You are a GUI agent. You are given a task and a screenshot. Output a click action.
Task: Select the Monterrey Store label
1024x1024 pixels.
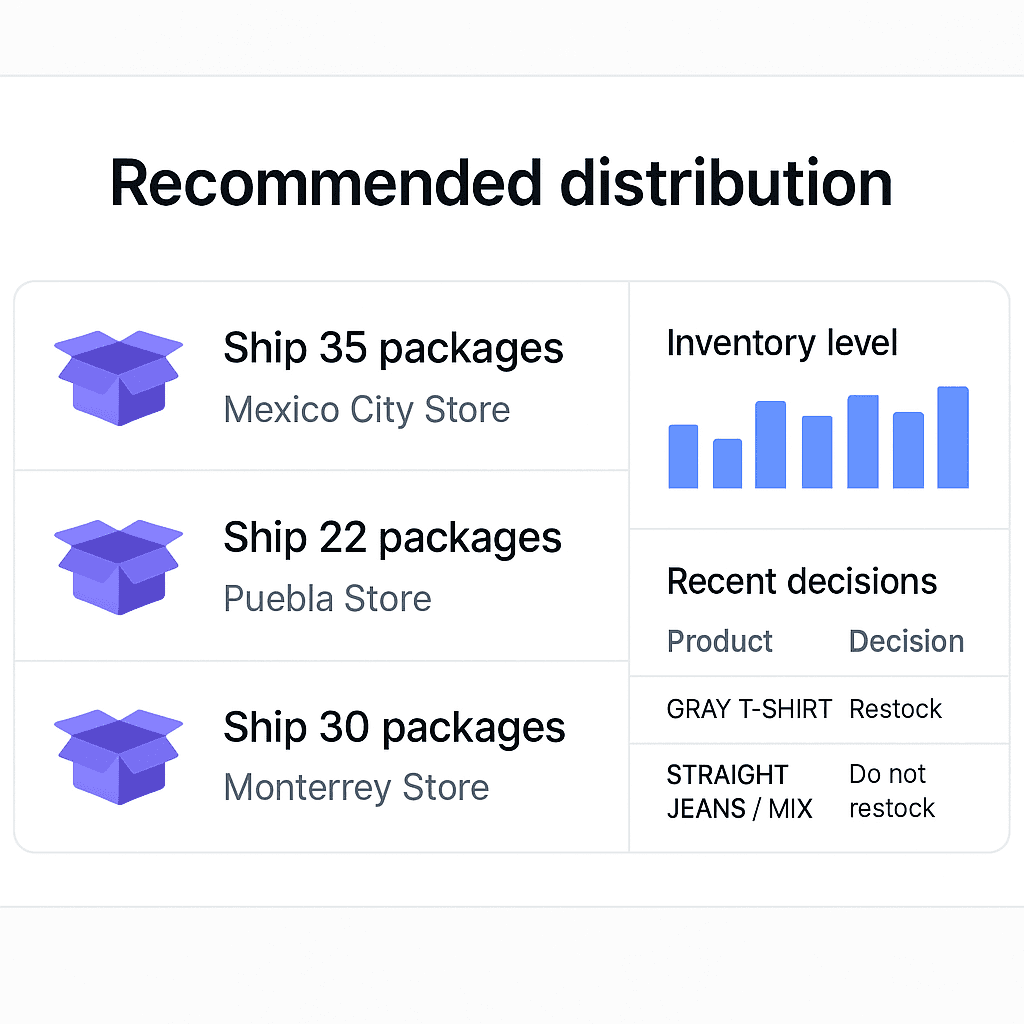click(x=356, y=787)
